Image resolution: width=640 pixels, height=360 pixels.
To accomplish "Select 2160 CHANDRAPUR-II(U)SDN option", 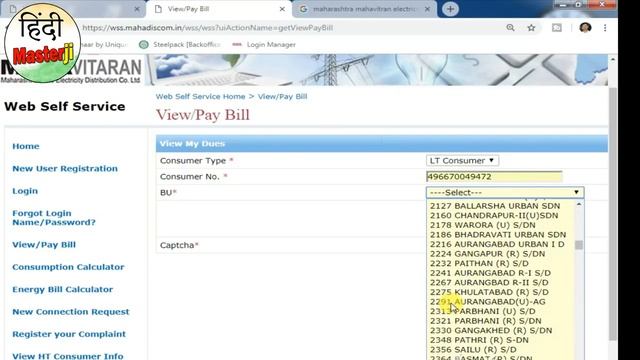I will coord(500,216).
